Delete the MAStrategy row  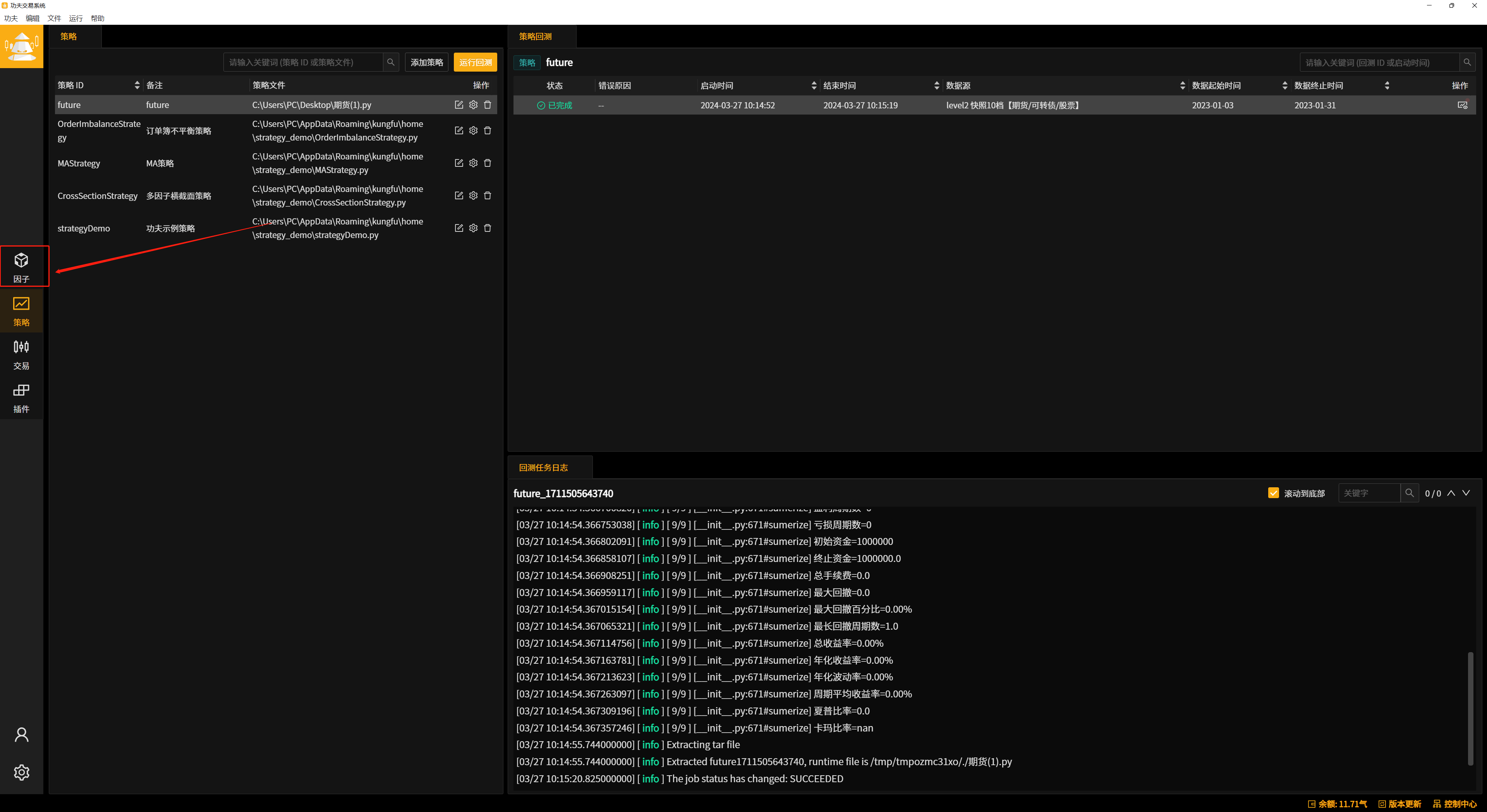click(488, 163)
